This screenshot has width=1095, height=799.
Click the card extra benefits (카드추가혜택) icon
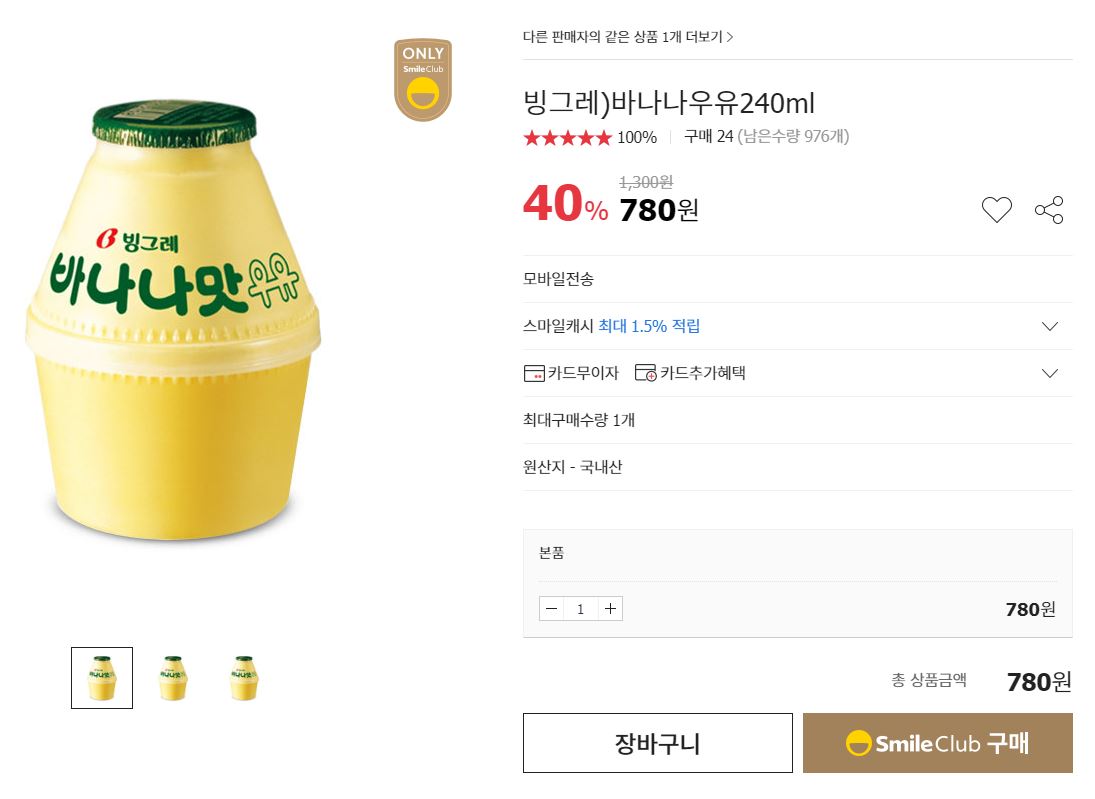(x=646, y=373)
